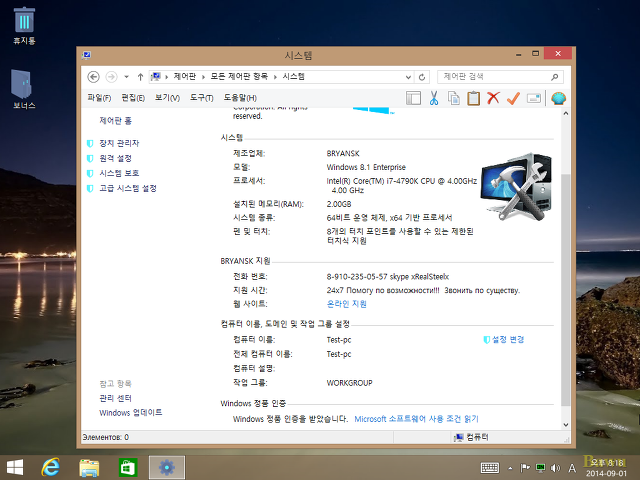Open Windows Store from taskbar
The image size is (640, 480).
[x=128, y=467]
